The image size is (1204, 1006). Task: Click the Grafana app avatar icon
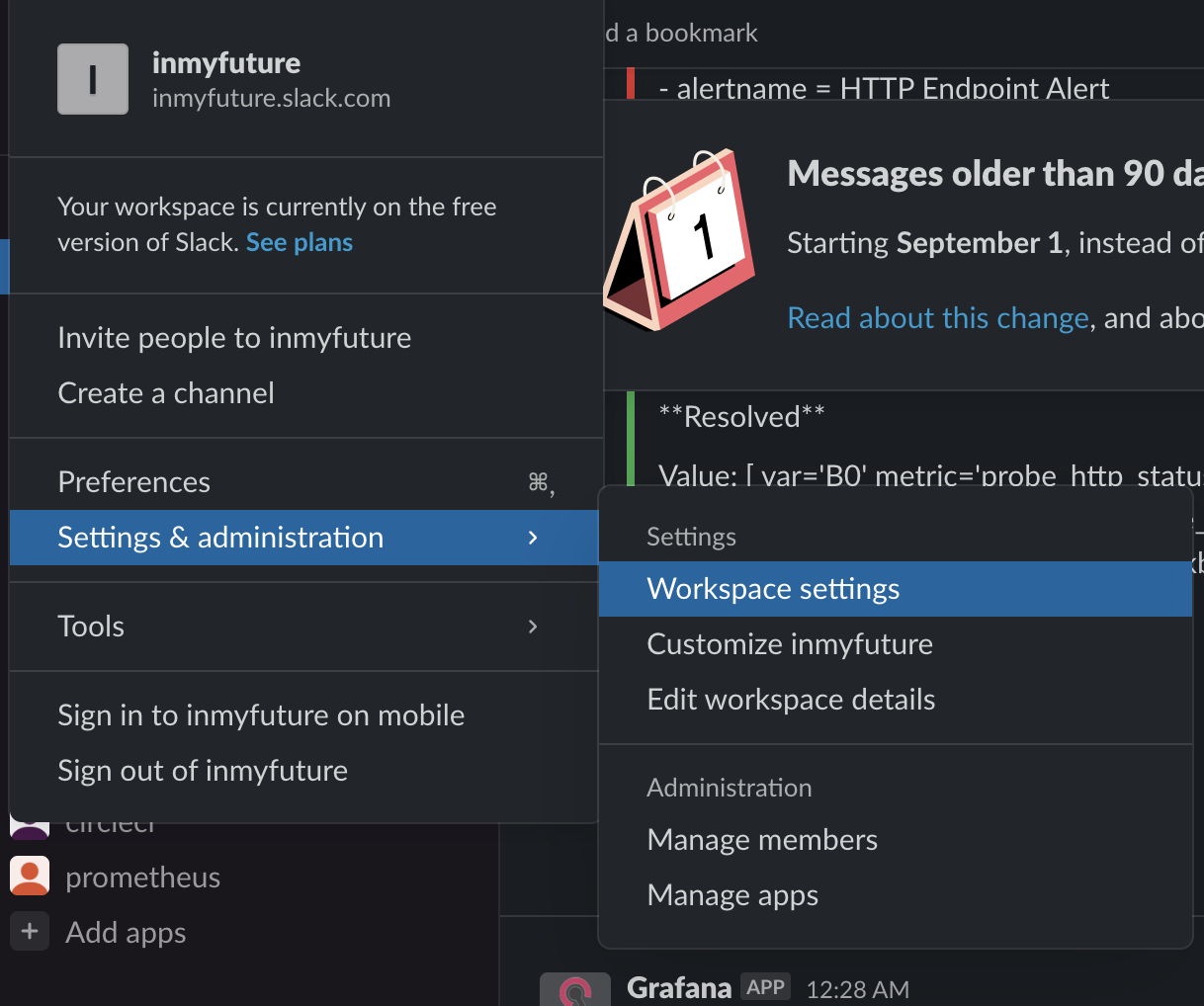tap(575, 989)
